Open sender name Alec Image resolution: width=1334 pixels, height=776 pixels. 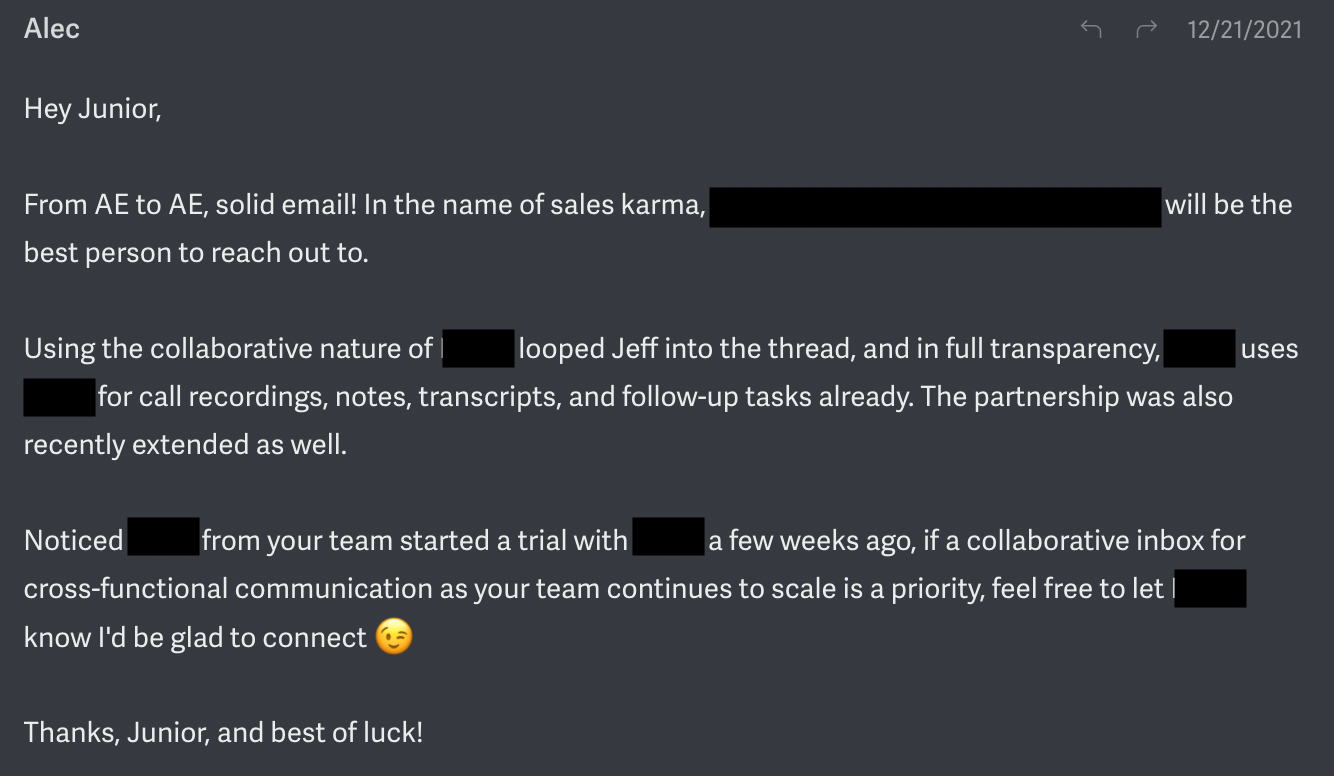pyautogui.click(x=52, y=29)
